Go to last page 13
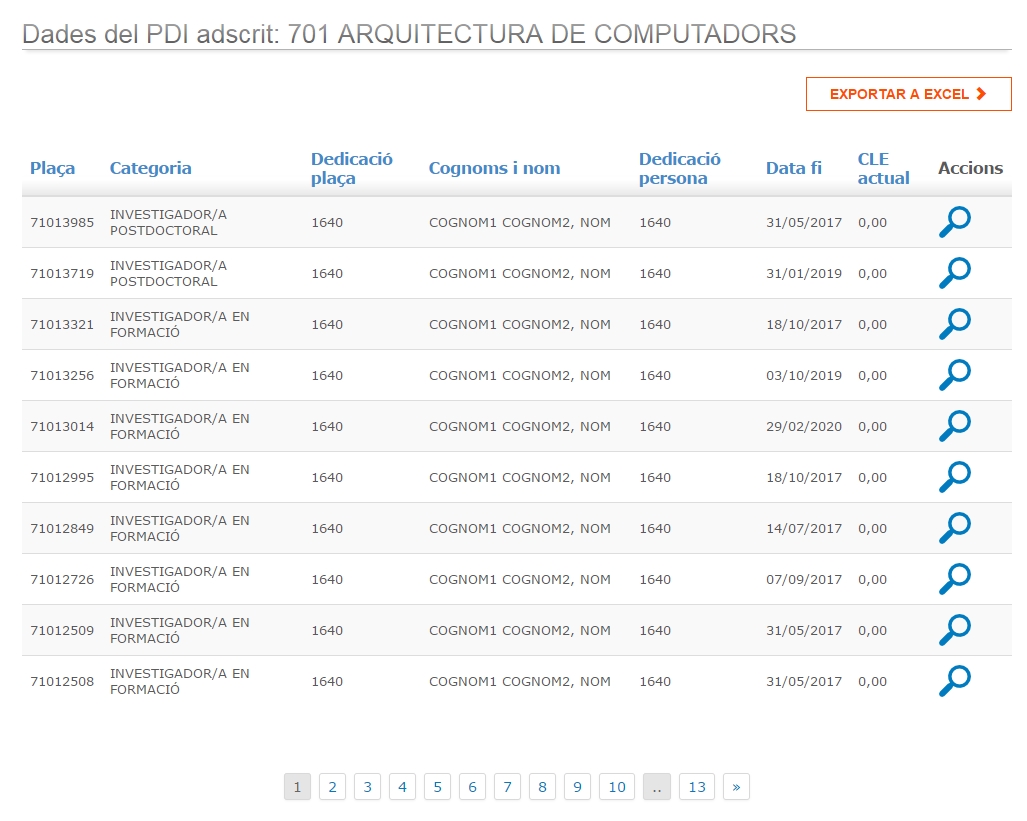1027x821 pixels. point(697,787)
